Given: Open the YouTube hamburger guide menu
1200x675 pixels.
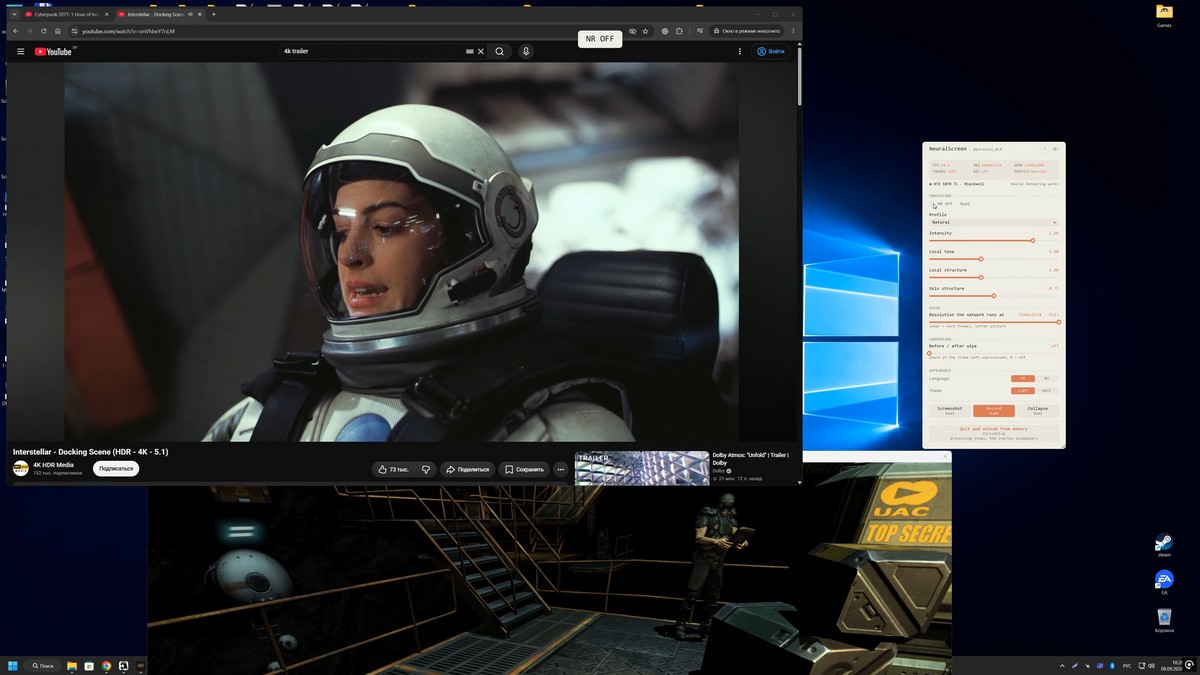Looking at the screenshot, I should coord(20,51).
